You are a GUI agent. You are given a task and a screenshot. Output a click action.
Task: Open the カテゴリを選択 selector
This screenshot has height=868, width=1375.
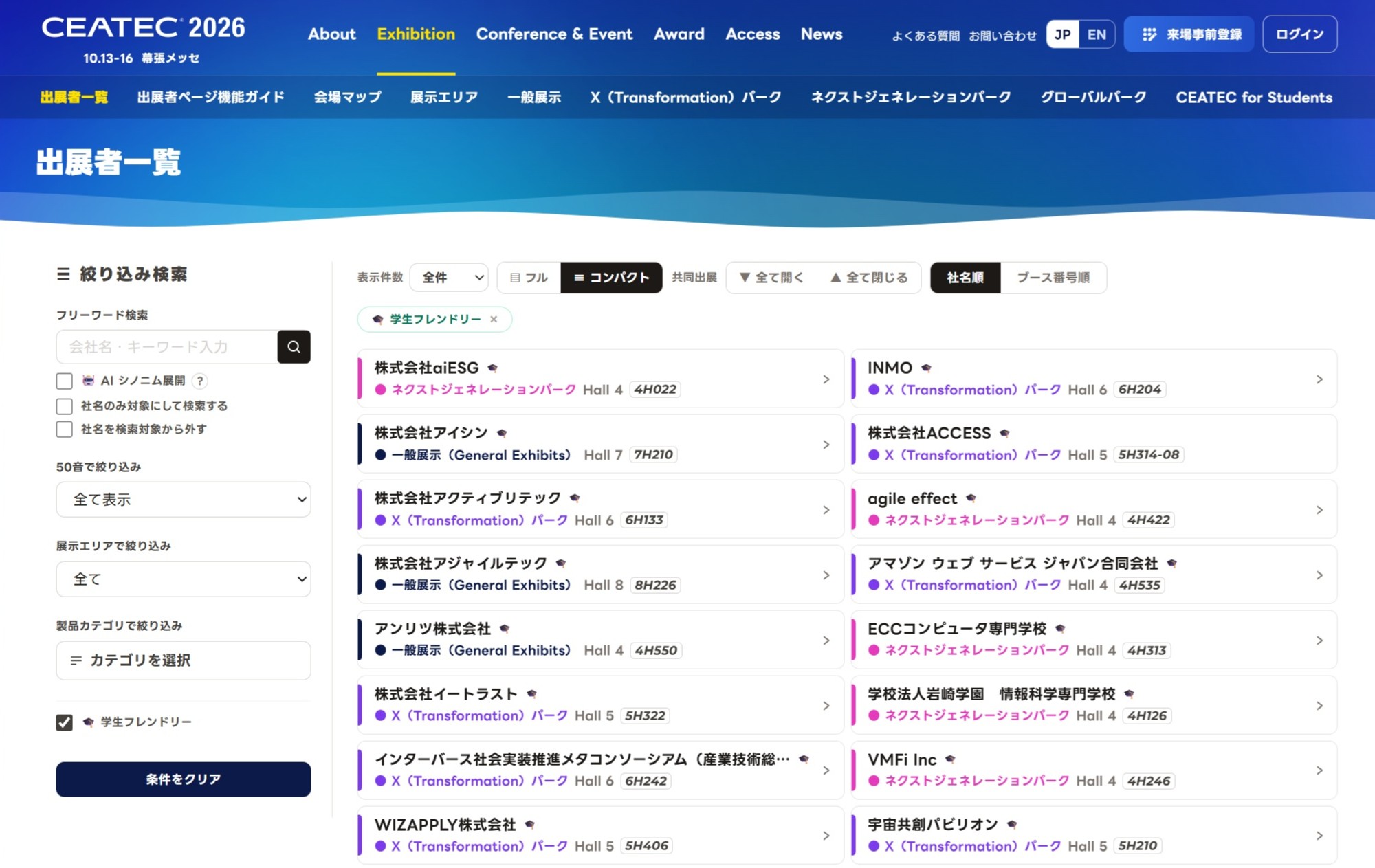coord(184,660)
